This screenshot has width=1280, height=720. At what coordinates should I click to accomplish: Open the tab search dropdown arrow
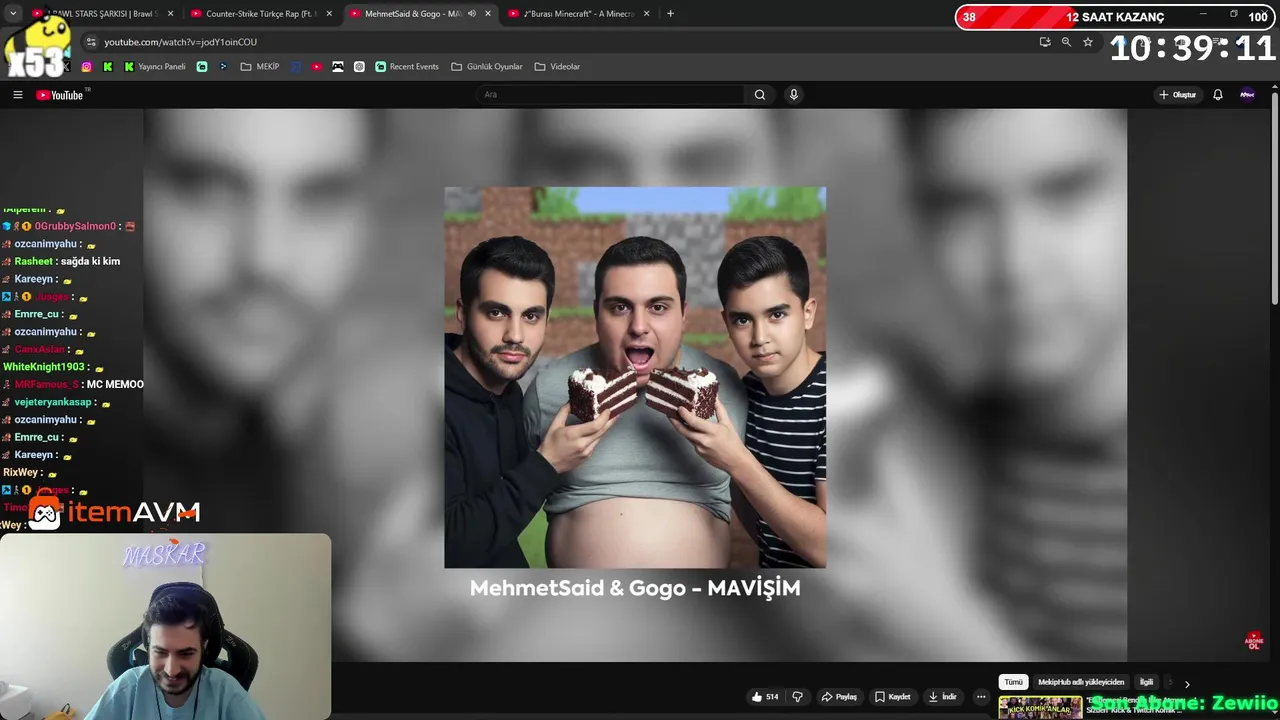coord(13,14)
